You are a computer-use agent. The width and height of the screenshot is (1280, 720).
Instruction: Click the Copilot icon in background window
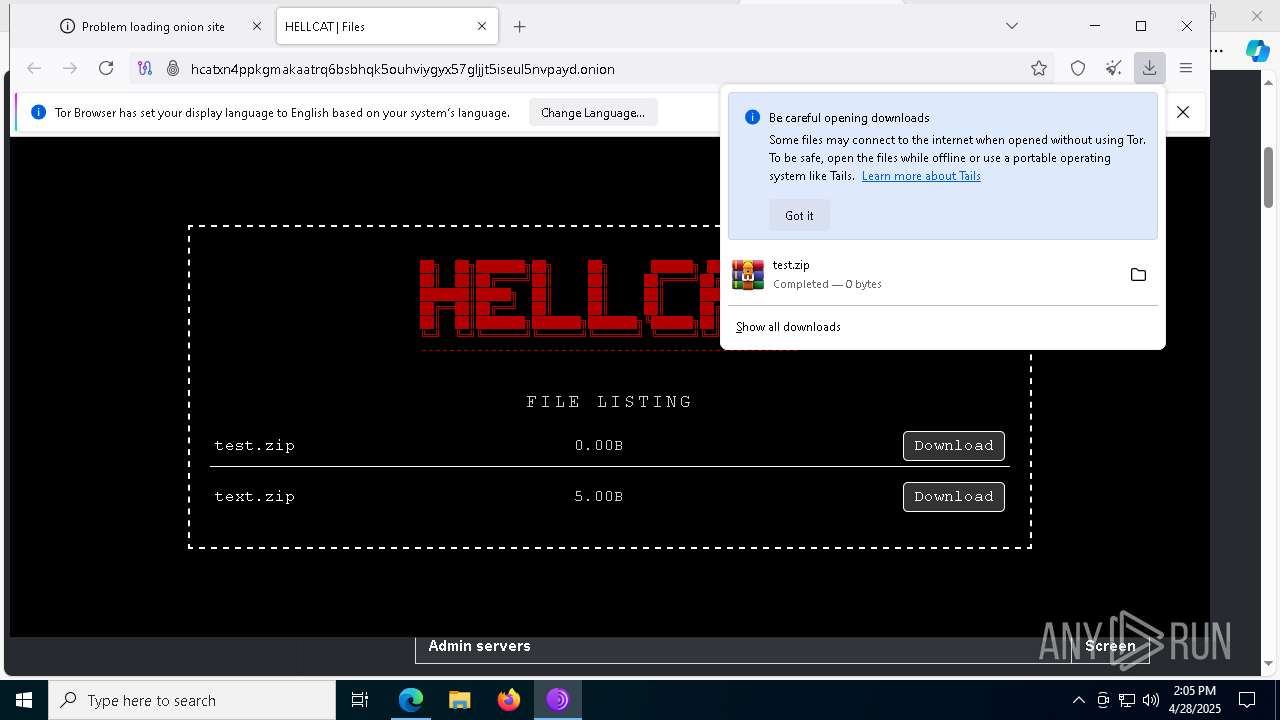point(1257,51)
